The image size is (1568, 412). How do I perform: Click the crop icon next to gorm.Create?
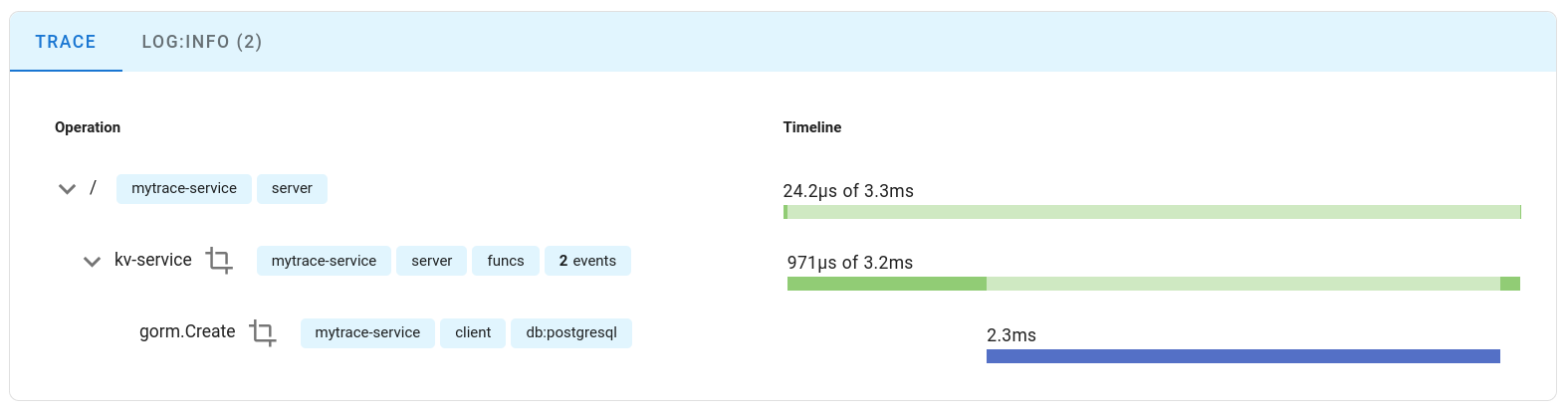point(263,332)
